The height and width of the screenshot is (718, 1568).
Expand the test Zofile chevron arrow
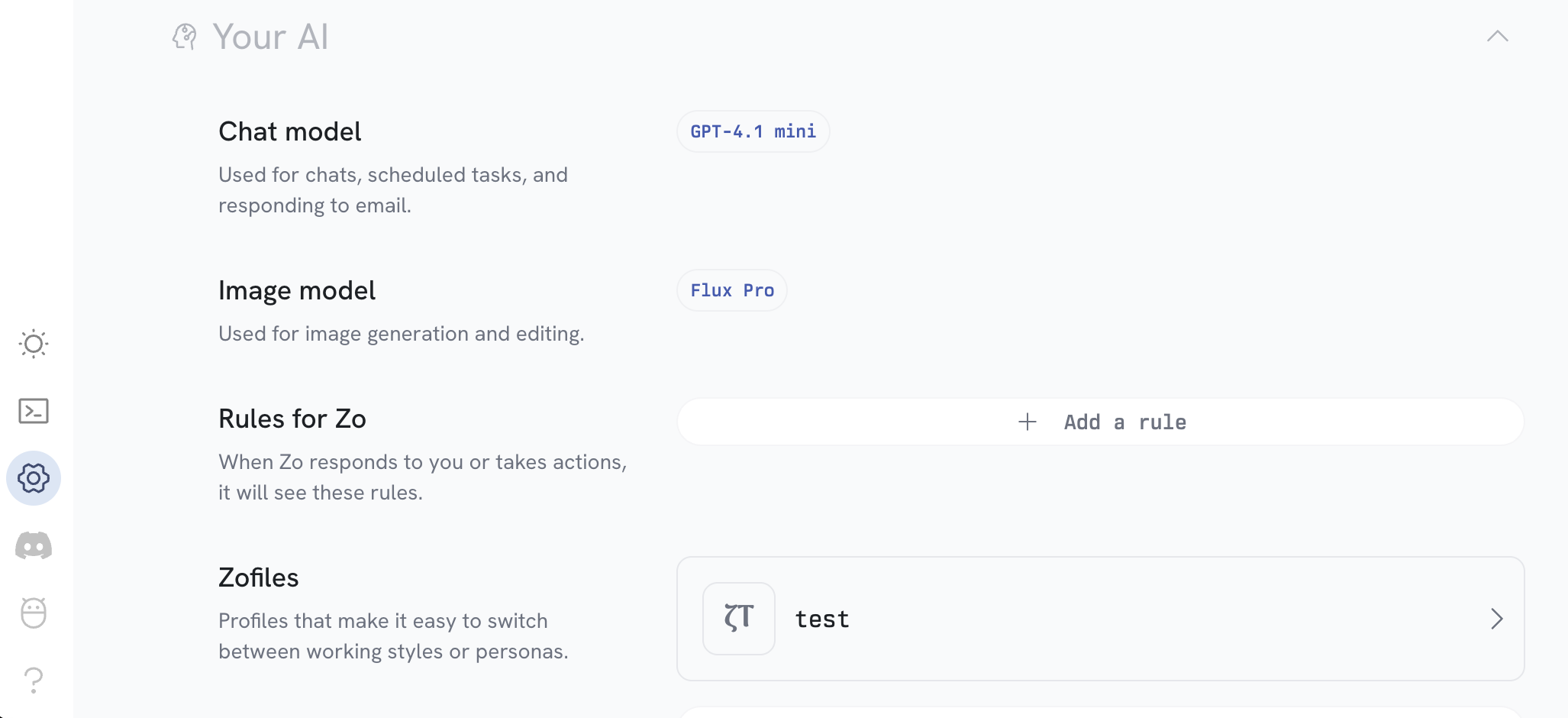click(1497, 619)
